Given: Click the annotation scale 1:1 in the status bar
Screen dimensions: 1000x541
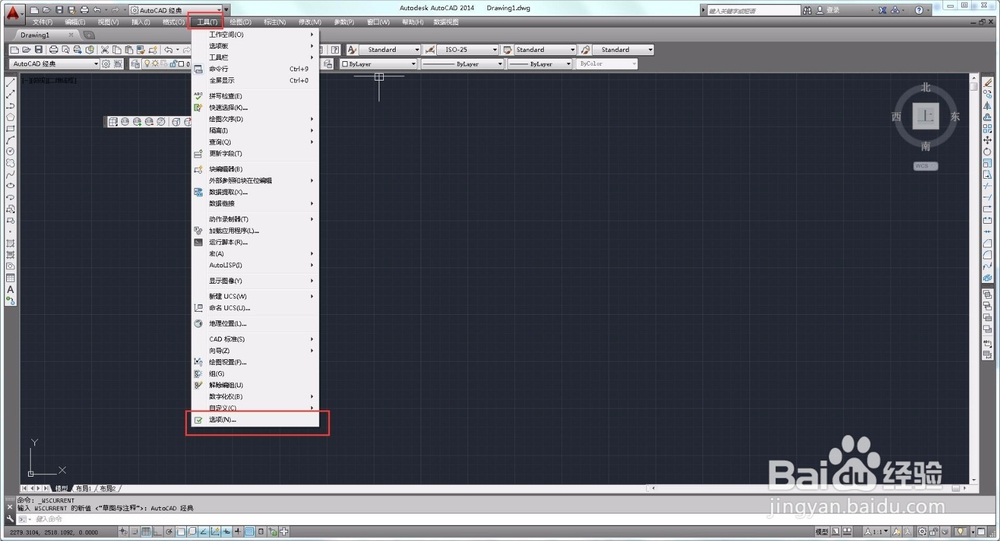Looking at the screenshot, I should pos(877,531).
